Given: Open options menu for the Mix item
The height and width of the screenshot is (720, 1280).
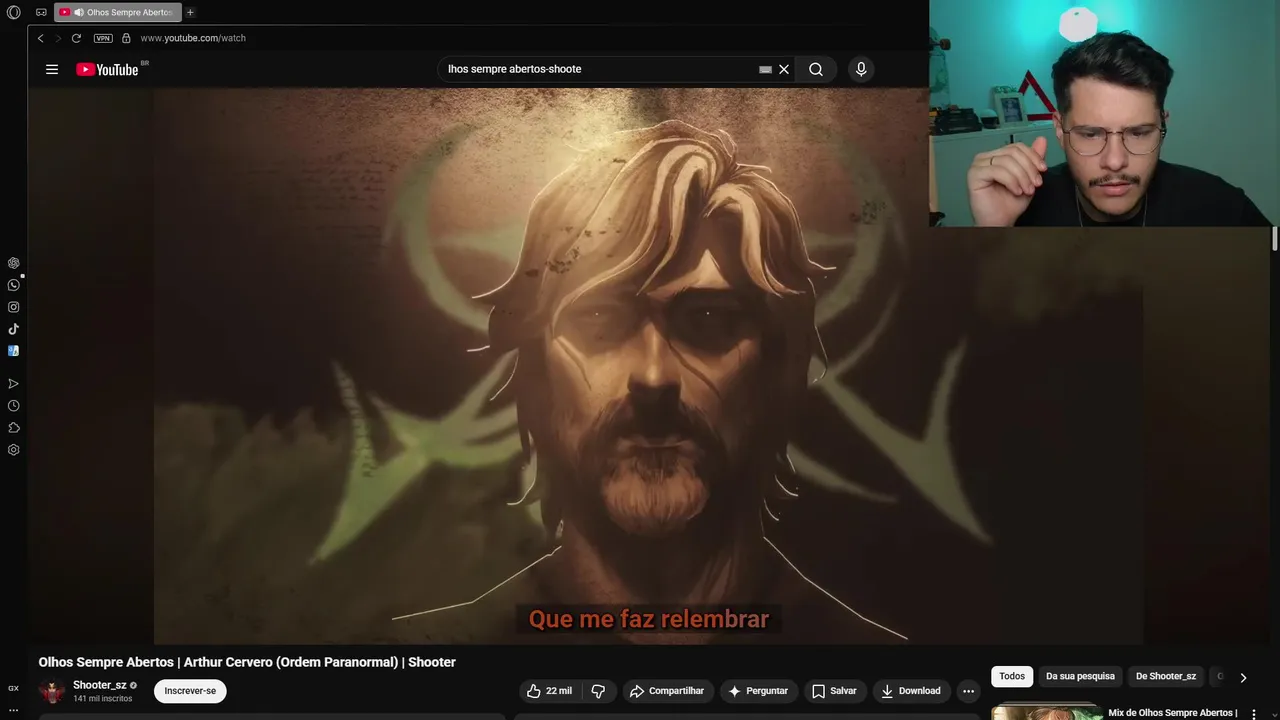Looking at the screenshot, I should (x=1254, y=714).
